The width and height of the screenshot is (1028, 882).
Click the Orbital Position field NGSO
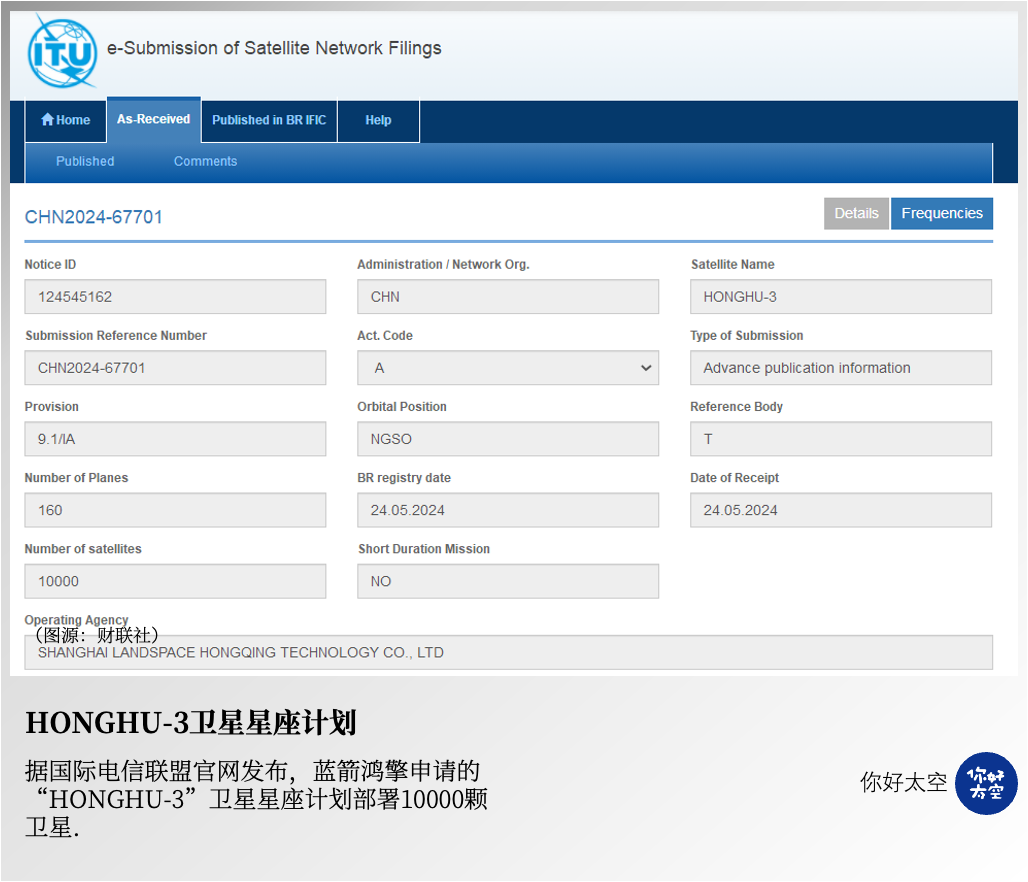[508, 439]
